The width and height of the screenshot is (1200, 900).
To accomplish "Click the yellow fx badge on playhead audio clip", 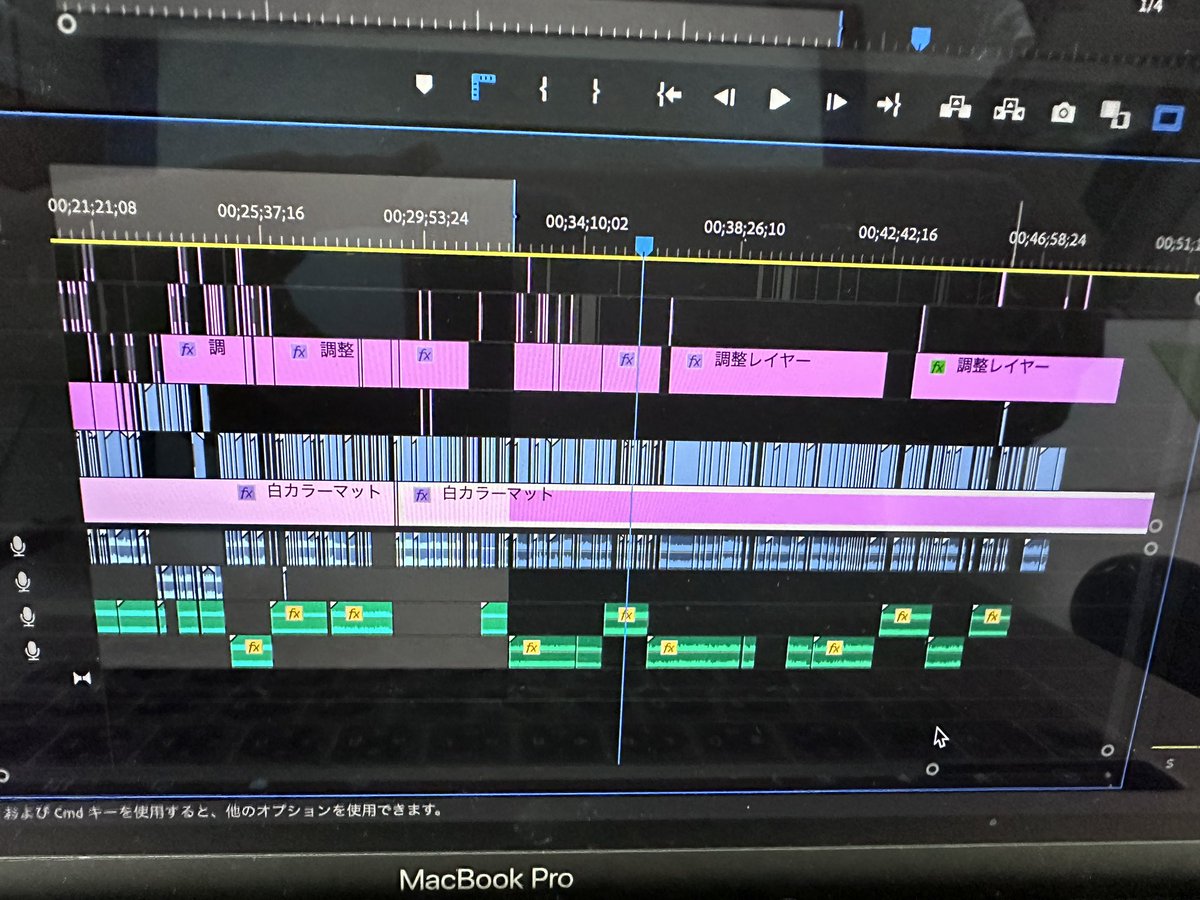I will click(x=626, y=614).
